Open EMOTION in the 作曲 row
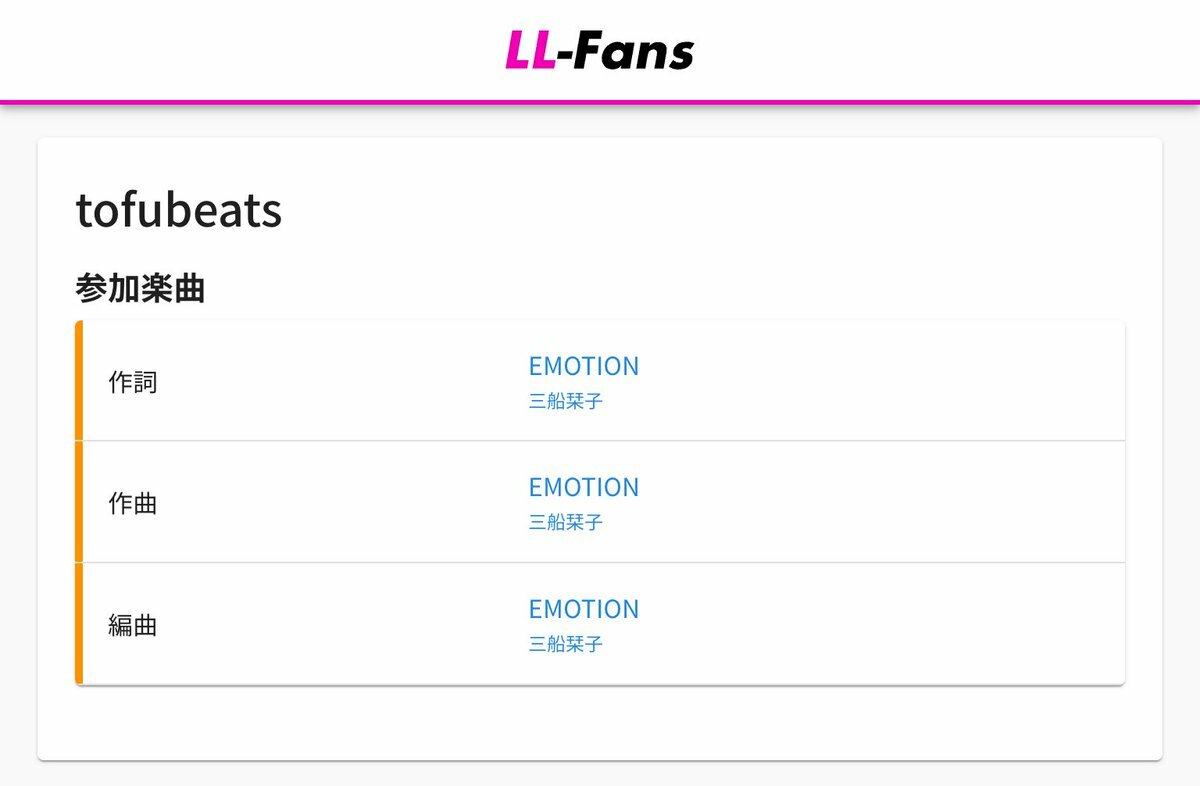The image size is (1200, 786). point(584,487)
